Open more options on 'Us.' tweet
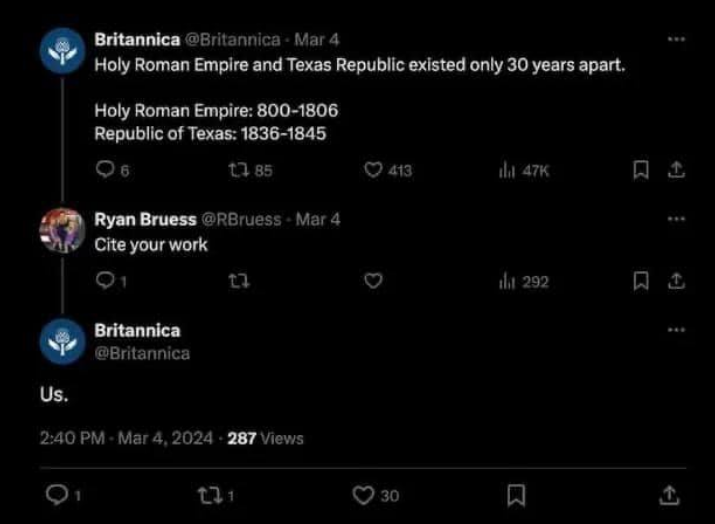715x524 pixels. [x=677, y=329]
